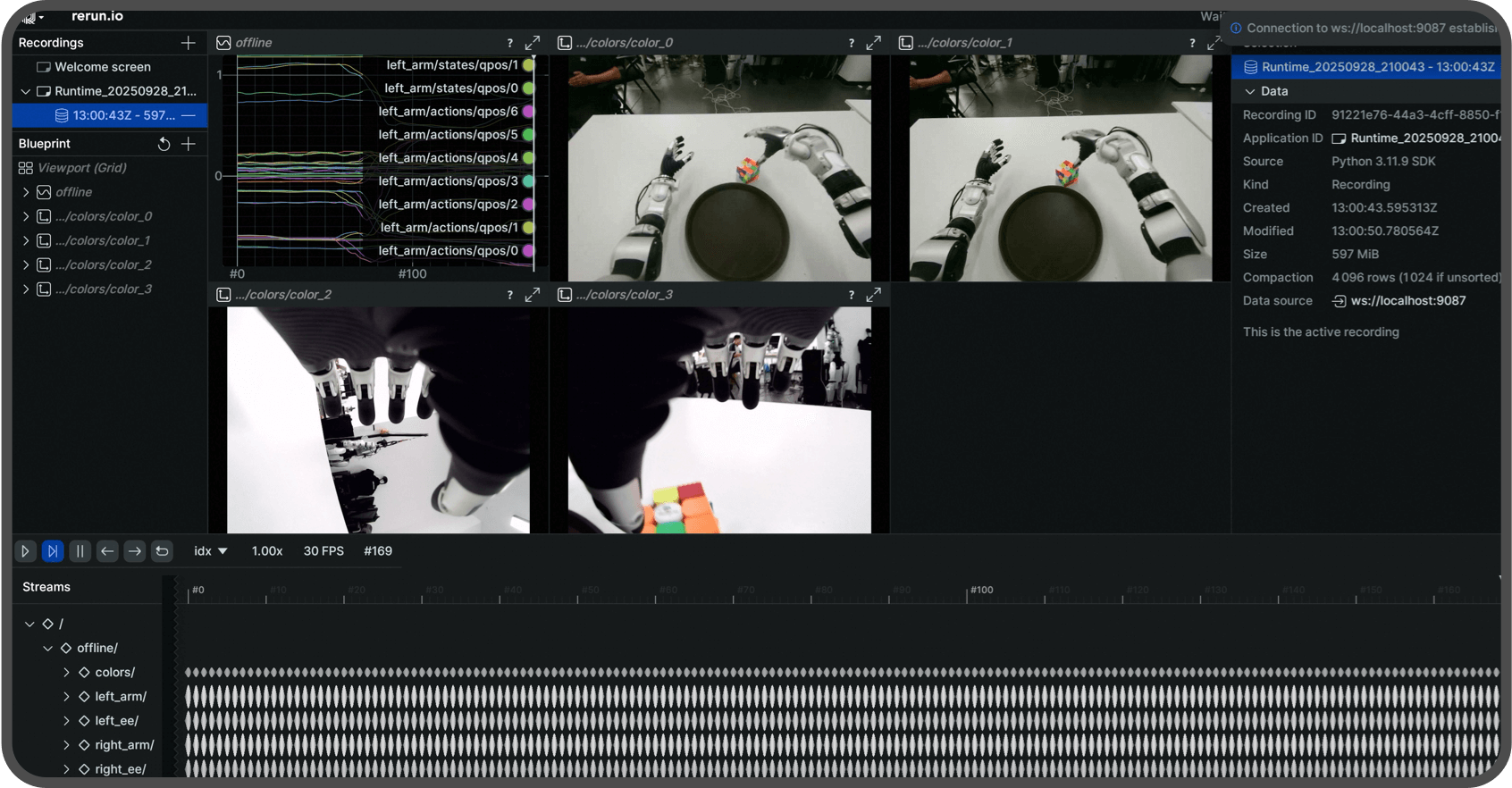Add a recording with the Recordings plus icon
Screen dimensions: 1512x788
pyautogui.click(x=188, y=43)
